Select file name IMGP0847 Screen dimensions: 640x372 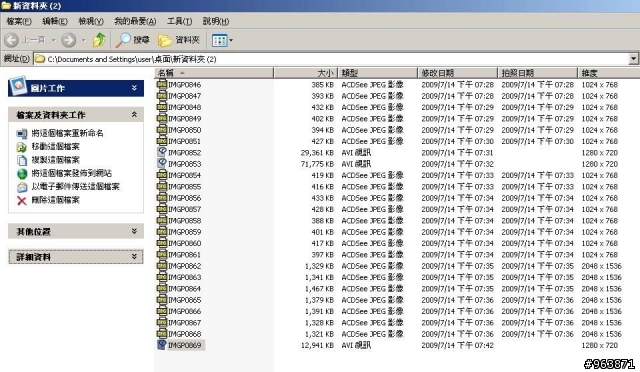(184, 96)
